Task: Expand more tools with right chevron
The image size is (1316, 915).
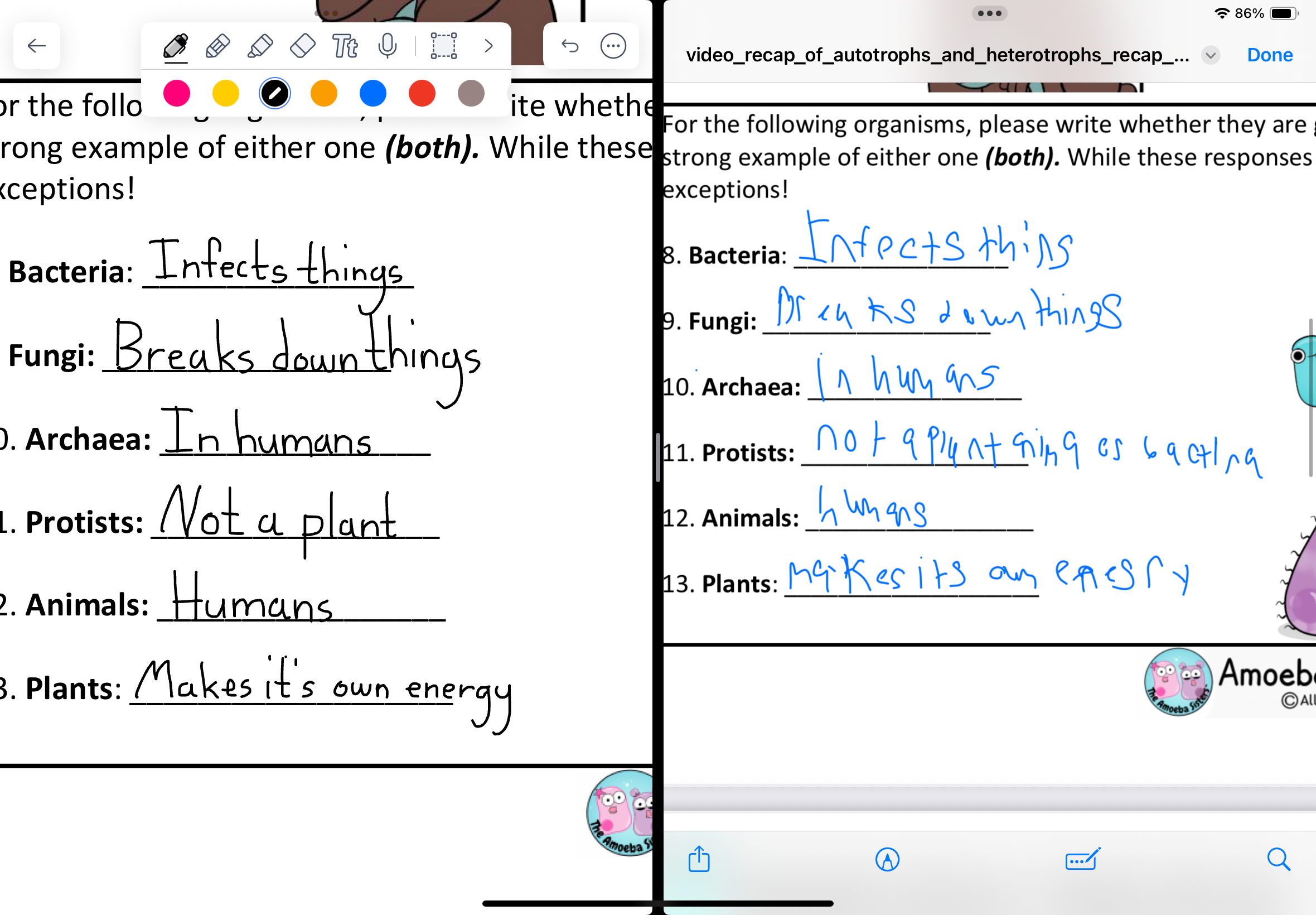Action: click(488, 46)
